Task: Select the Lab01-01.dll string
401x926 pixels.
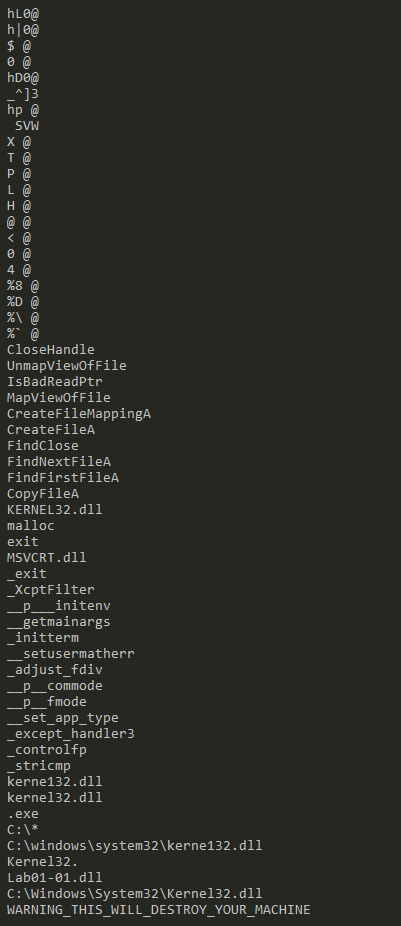Action: click(55, 878)
